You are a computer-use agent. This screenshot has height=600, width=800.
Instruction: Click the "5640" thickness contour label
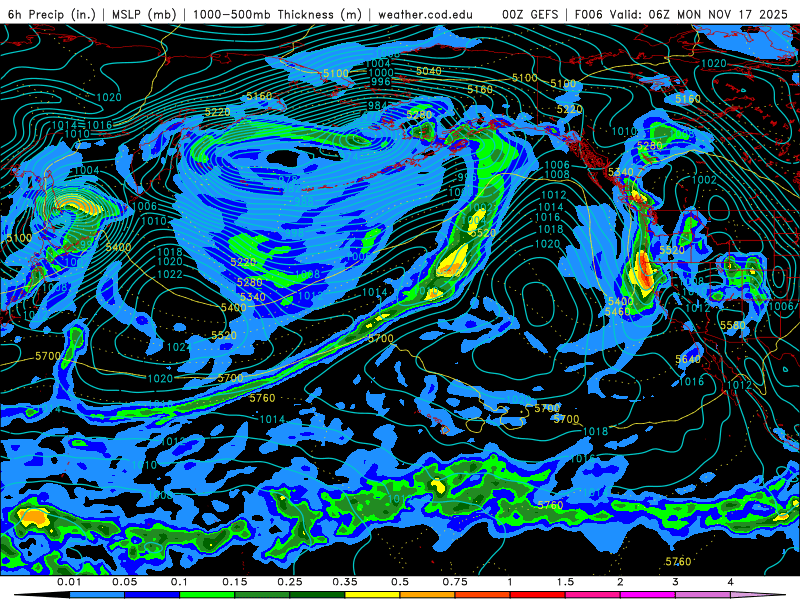(x=688, y=359)
